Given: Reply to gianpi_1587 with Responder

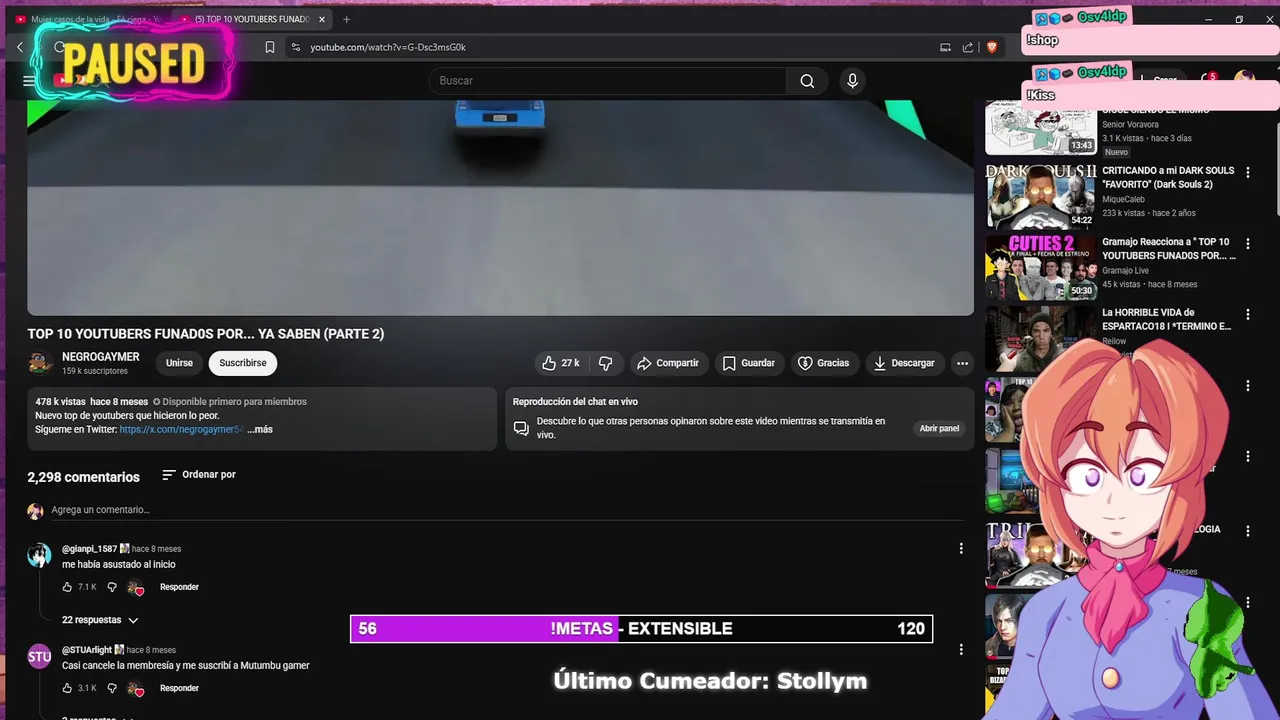Looking at the screenshot, I should (x=179, y=587).
